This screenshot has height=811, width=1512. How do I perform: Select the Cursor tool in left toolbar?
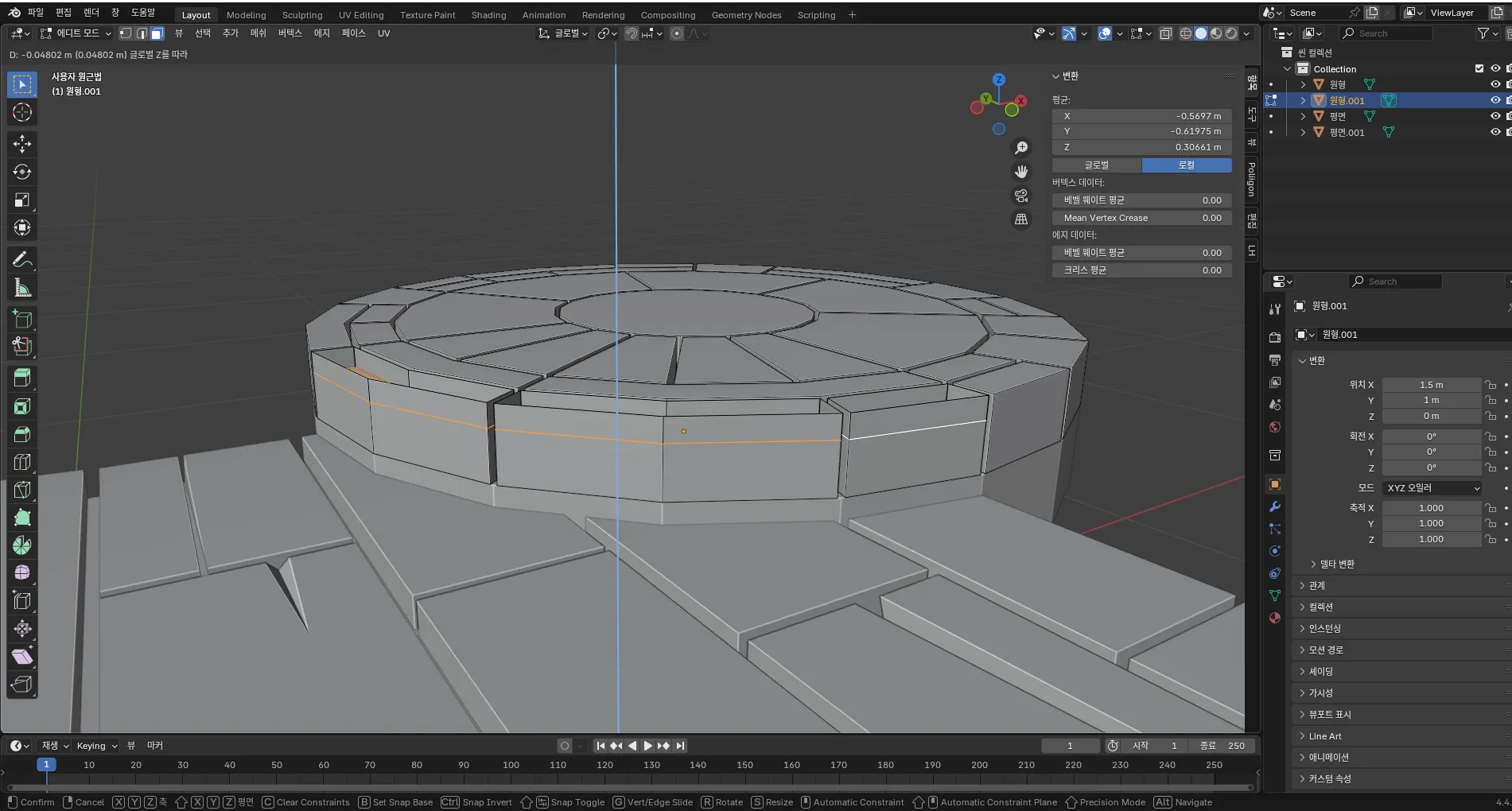point(22,112)
